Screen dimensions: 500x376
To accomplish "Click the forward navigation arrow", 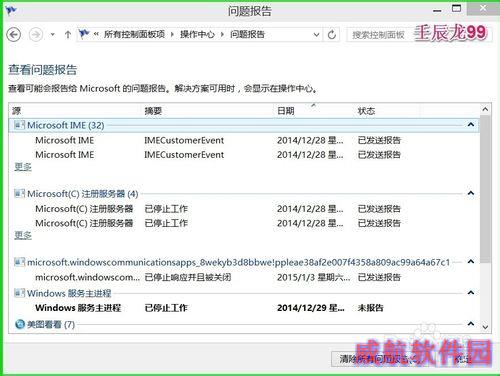I will click(x=36, y=34).
